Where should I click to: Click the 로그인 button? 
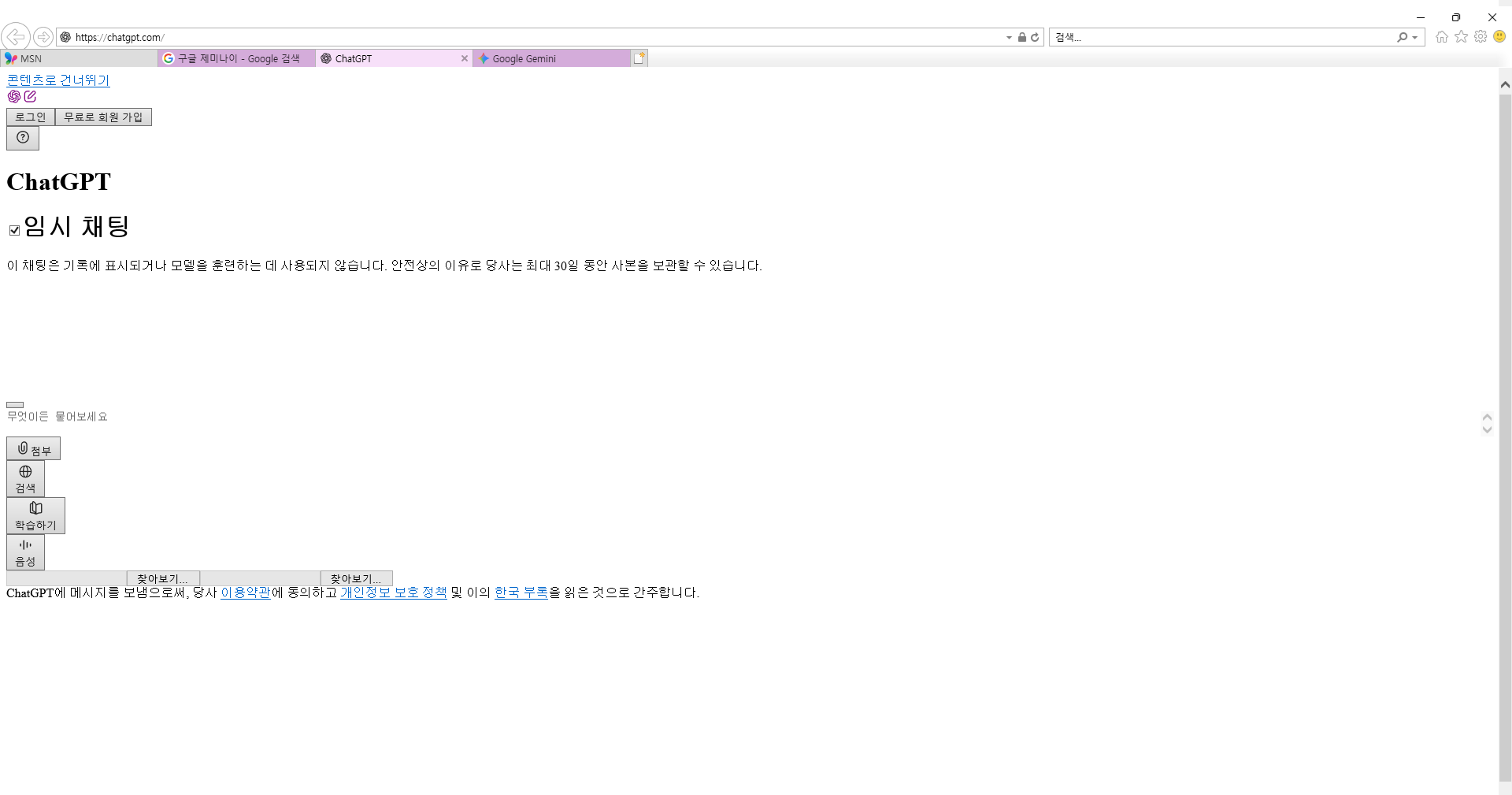click(31, 117)
